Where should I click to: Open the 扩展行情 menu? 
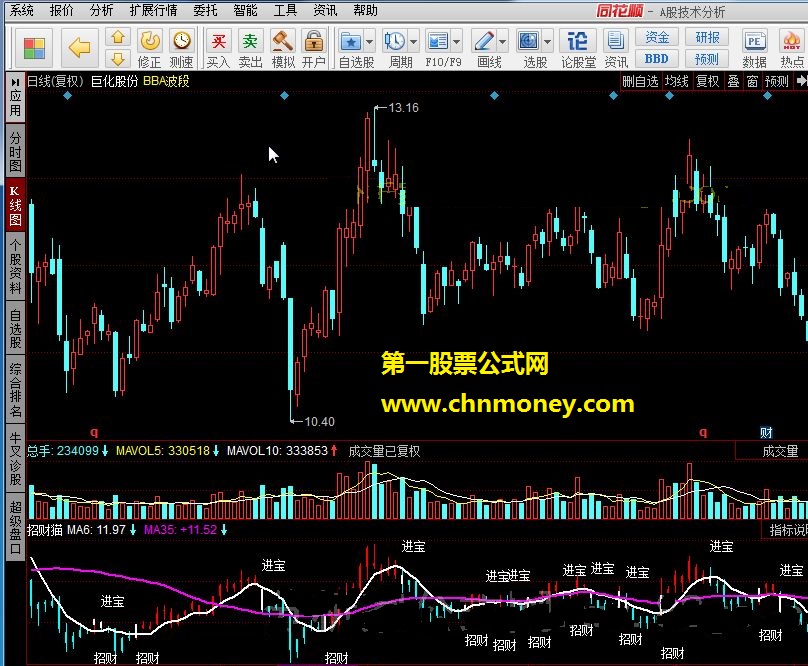153,10
